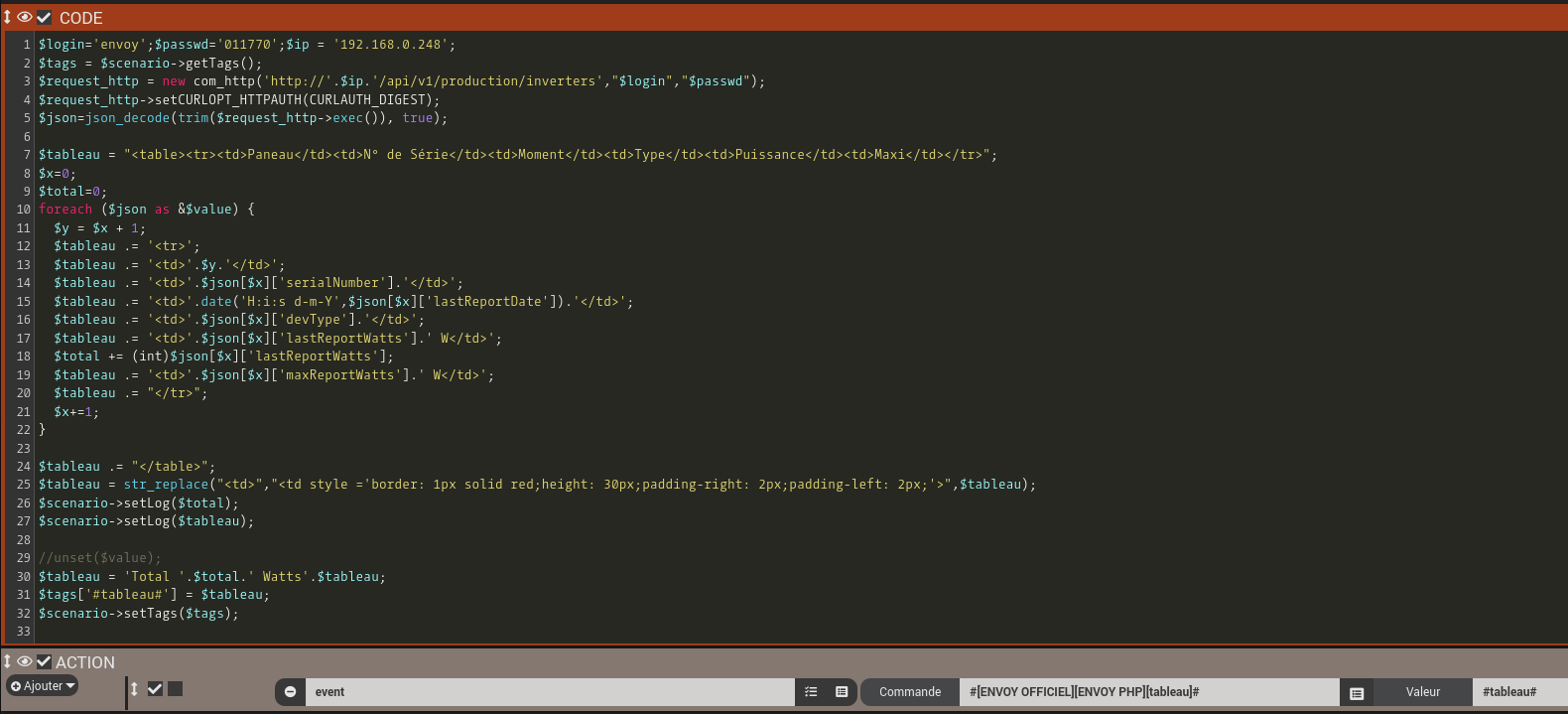1568x714 pixels.
Task: Click the Valeur field containing #tableau#
Action: point(1518,692)
